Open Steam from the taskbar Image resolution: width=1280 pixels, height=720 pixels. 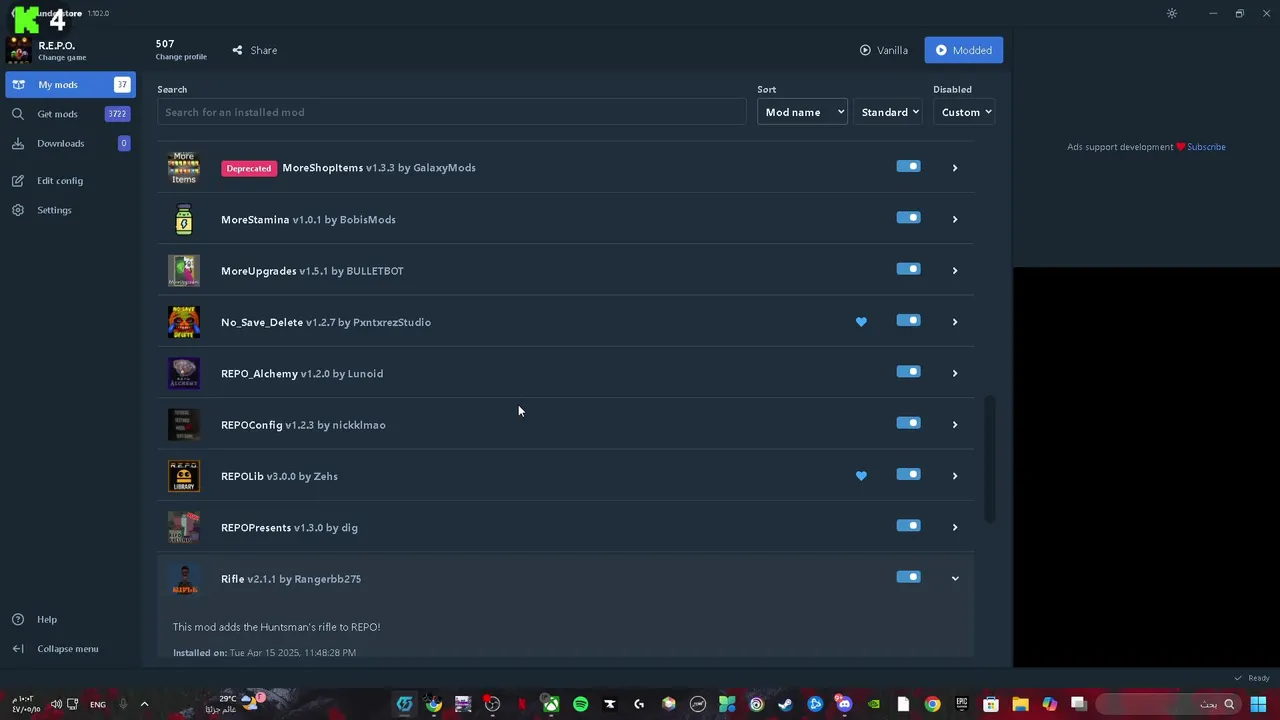coord(786,704)
